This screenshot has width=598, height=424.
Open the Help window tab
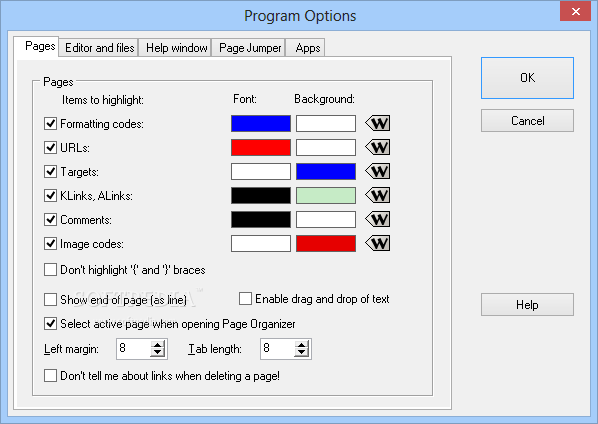point(176,48)
